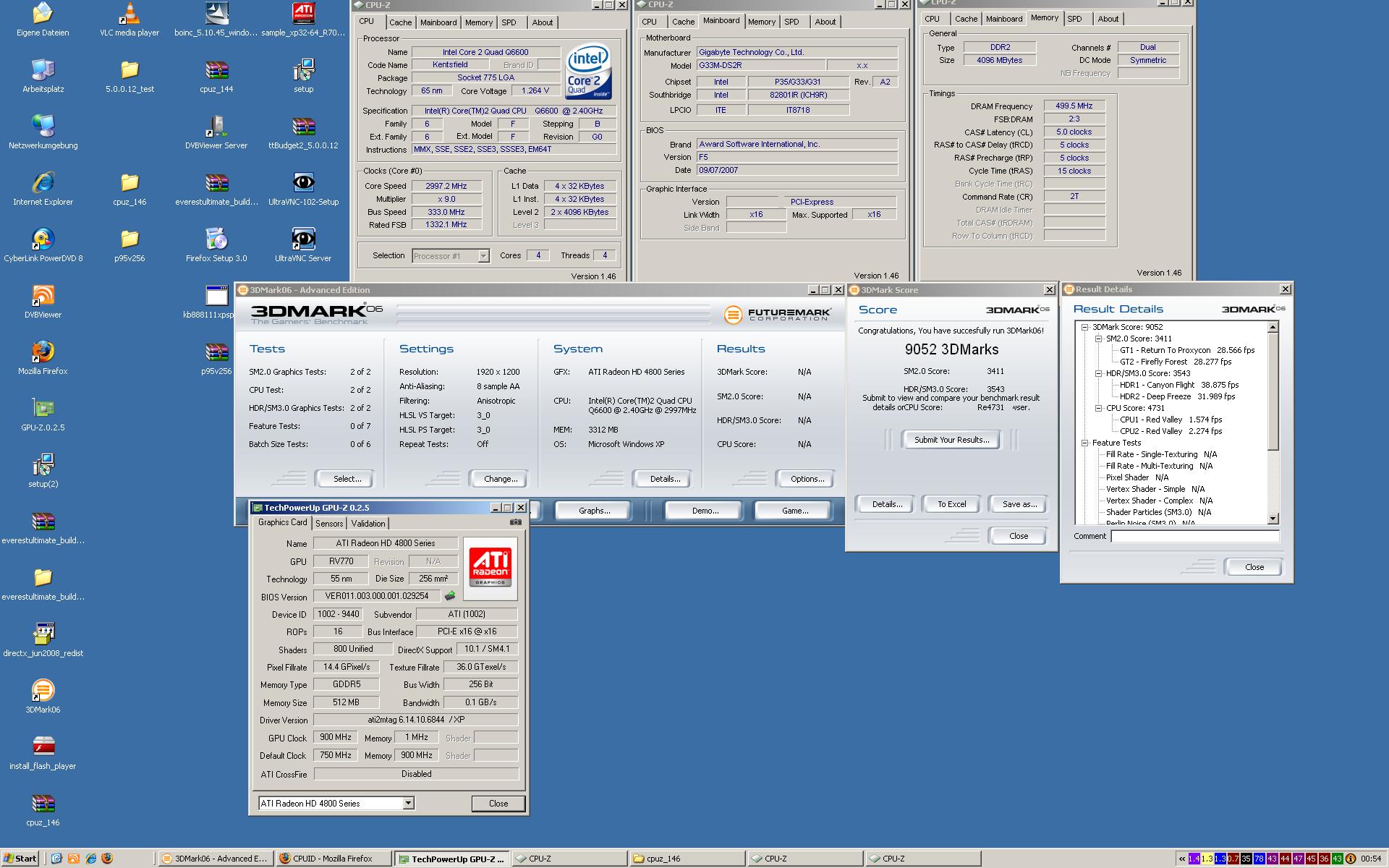The height and width of the screenshot is (868, 1389).
Task: Click the Result Details scrollbar thumb
Action: point(1273,392)
